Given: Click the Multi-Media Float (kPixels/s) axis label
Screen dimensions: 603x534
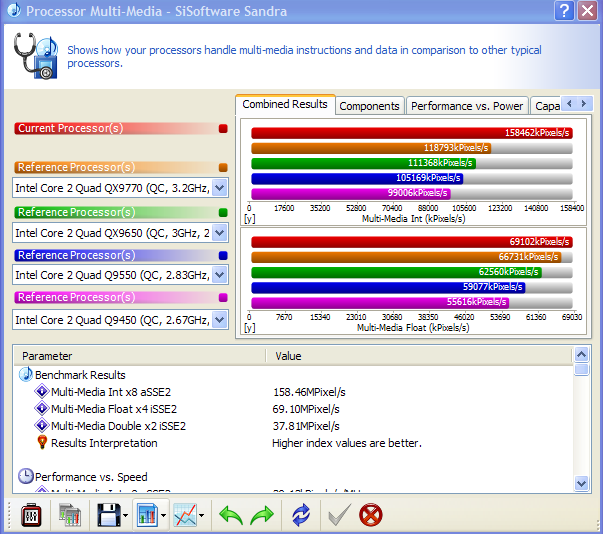Looking at the screenshot, I should [413, 328].
